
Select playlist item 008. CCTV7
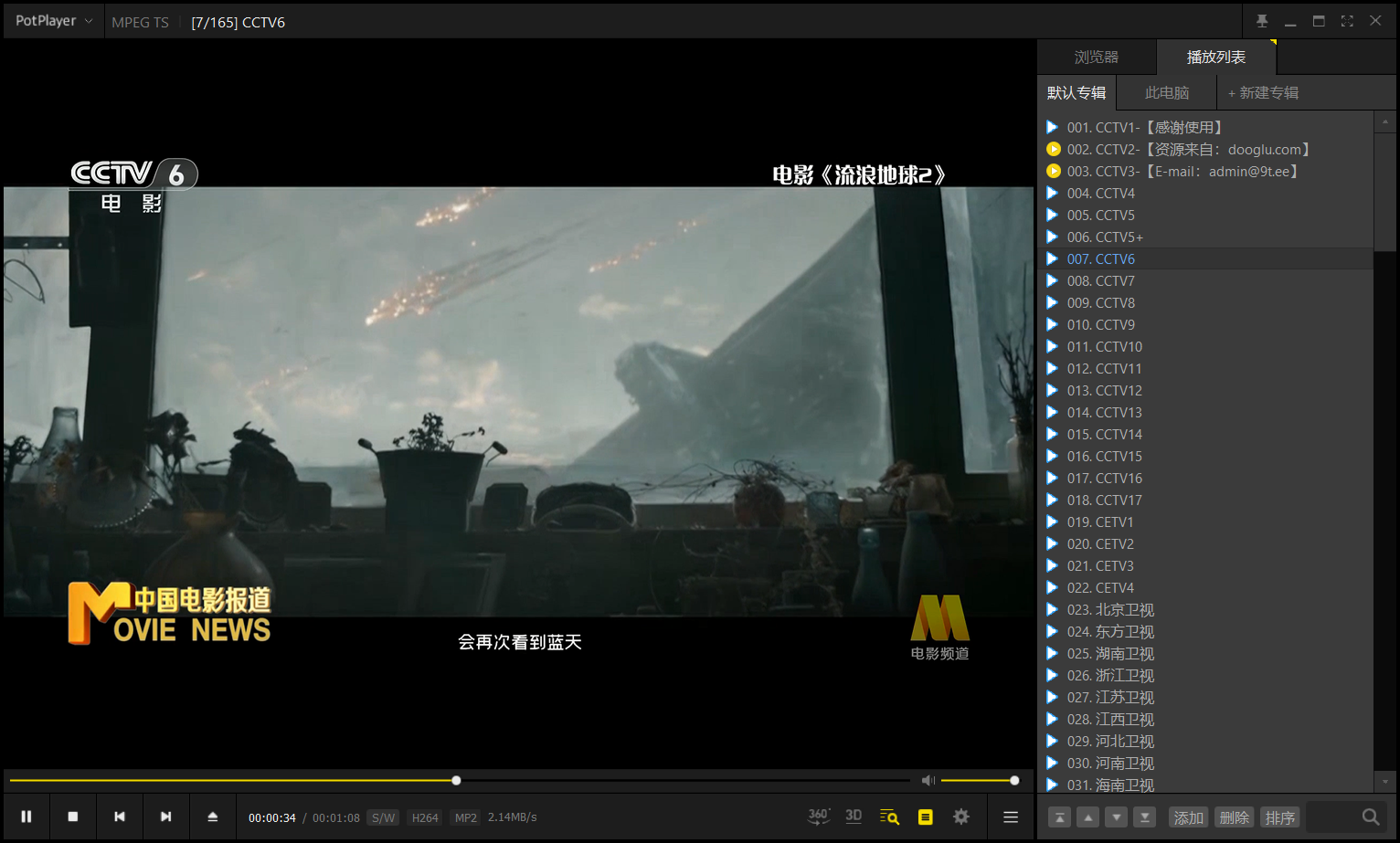coord(1206,280)
